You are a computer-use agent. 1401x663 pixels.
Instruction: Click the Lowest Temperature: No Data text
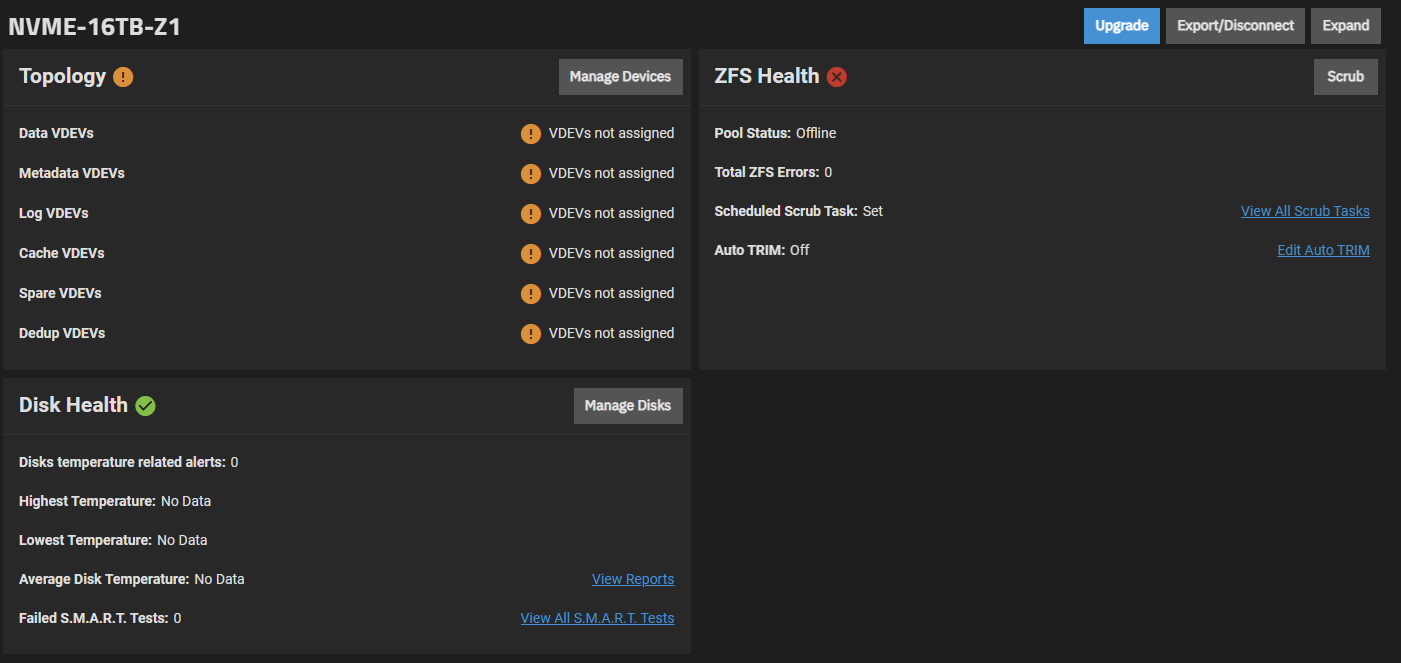pyautogui.click(x=113, y=540)
